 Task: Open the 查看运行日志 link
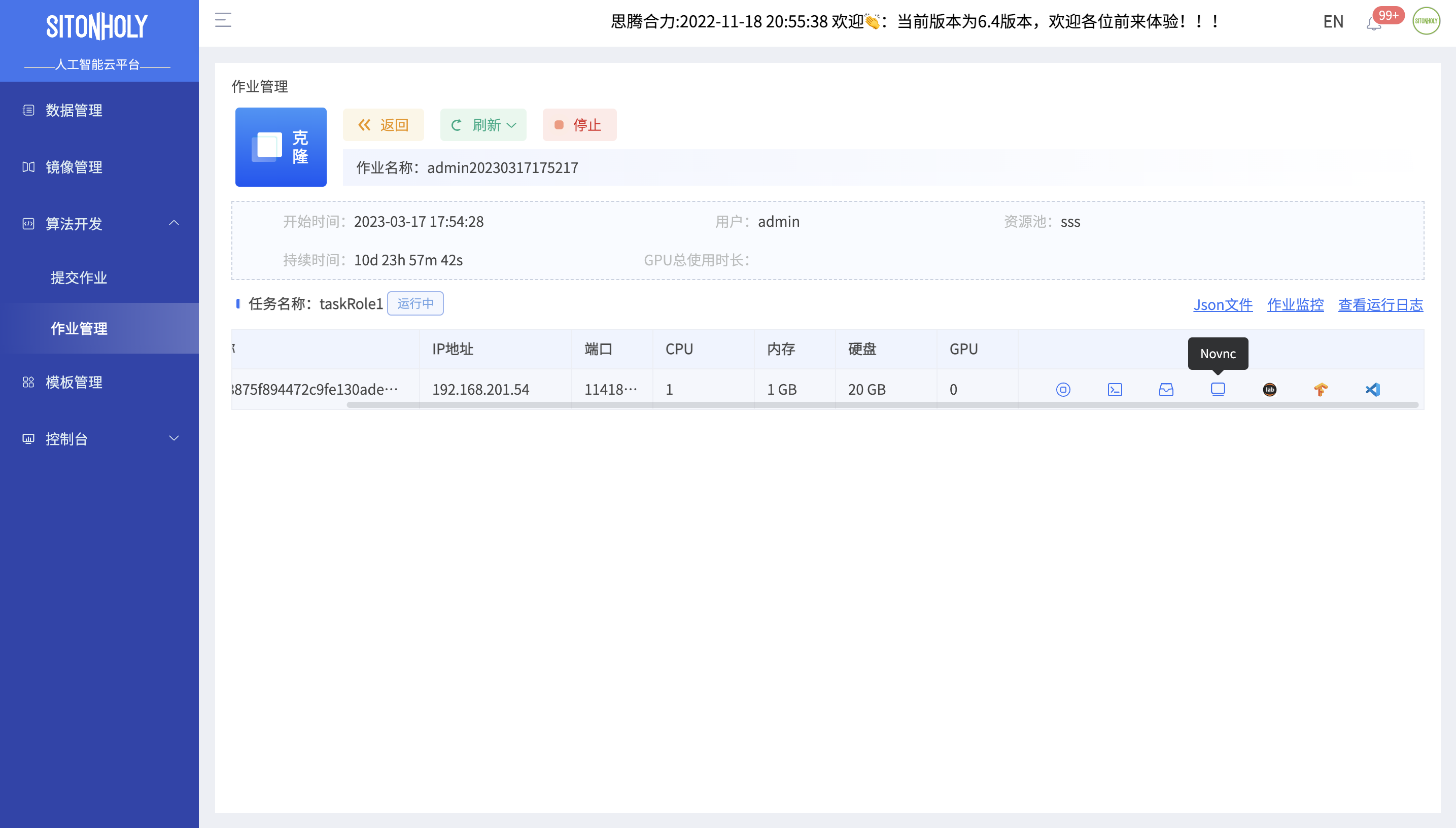[x=1380, y=305]
